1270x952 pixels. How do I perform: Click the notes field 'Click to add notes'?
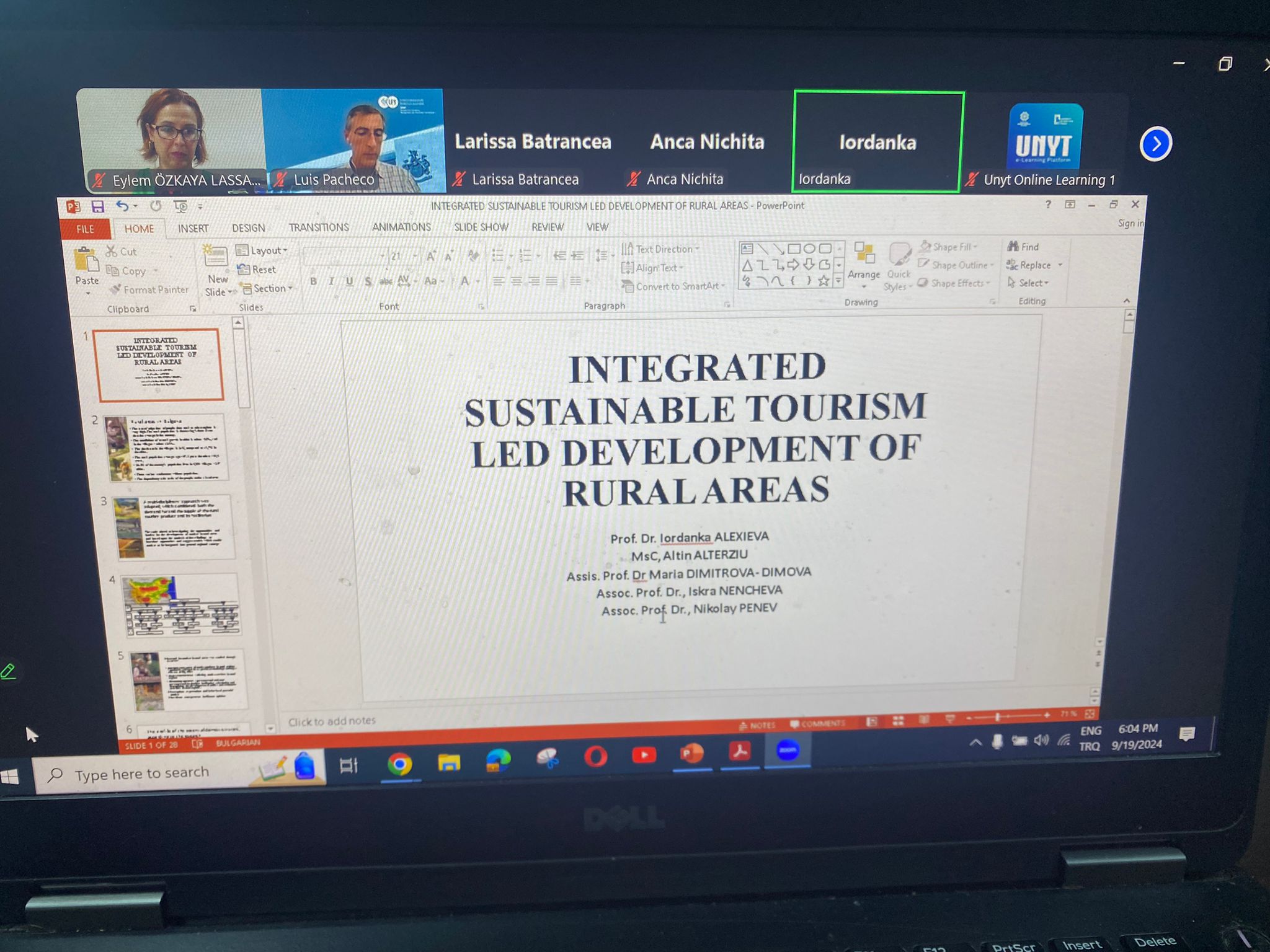(x=332, y=721)
